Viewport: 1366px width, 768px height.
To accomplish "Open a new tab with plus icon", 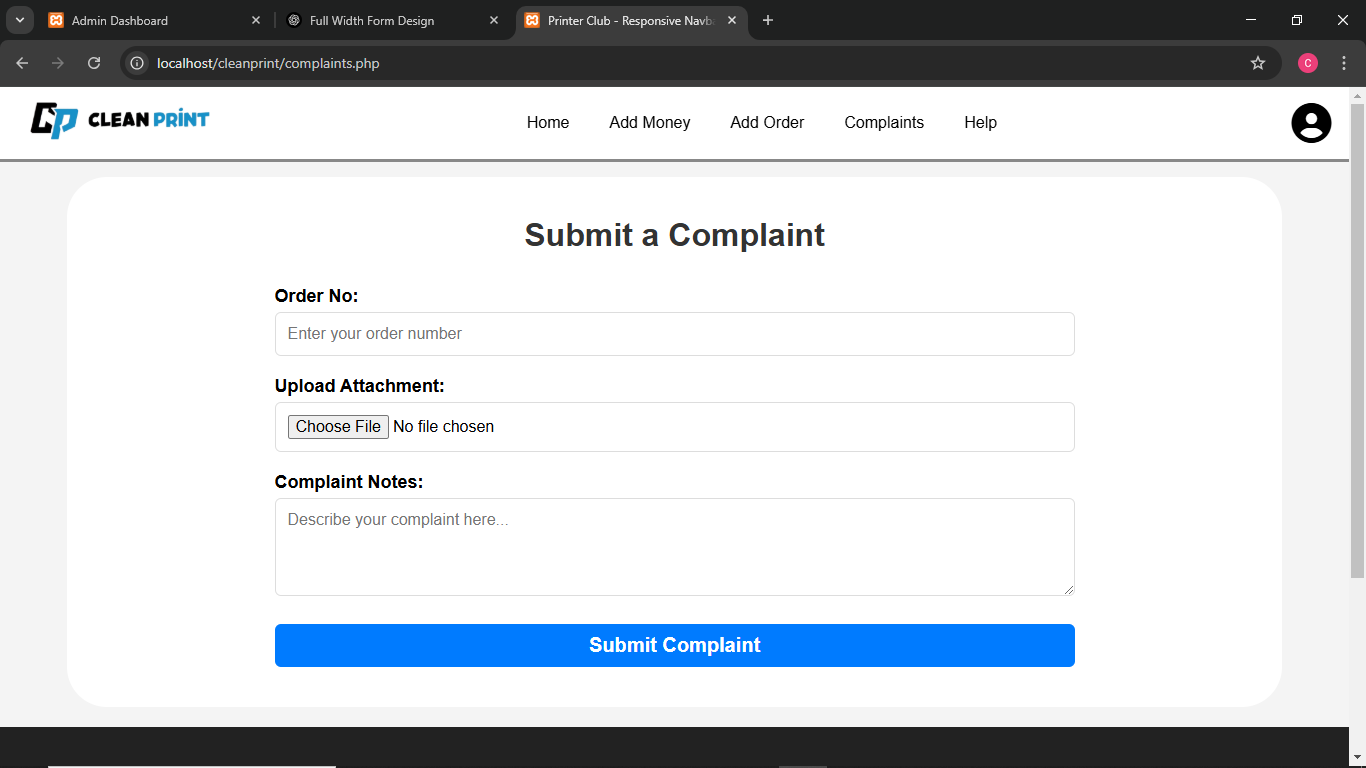I will pos(767,20).
